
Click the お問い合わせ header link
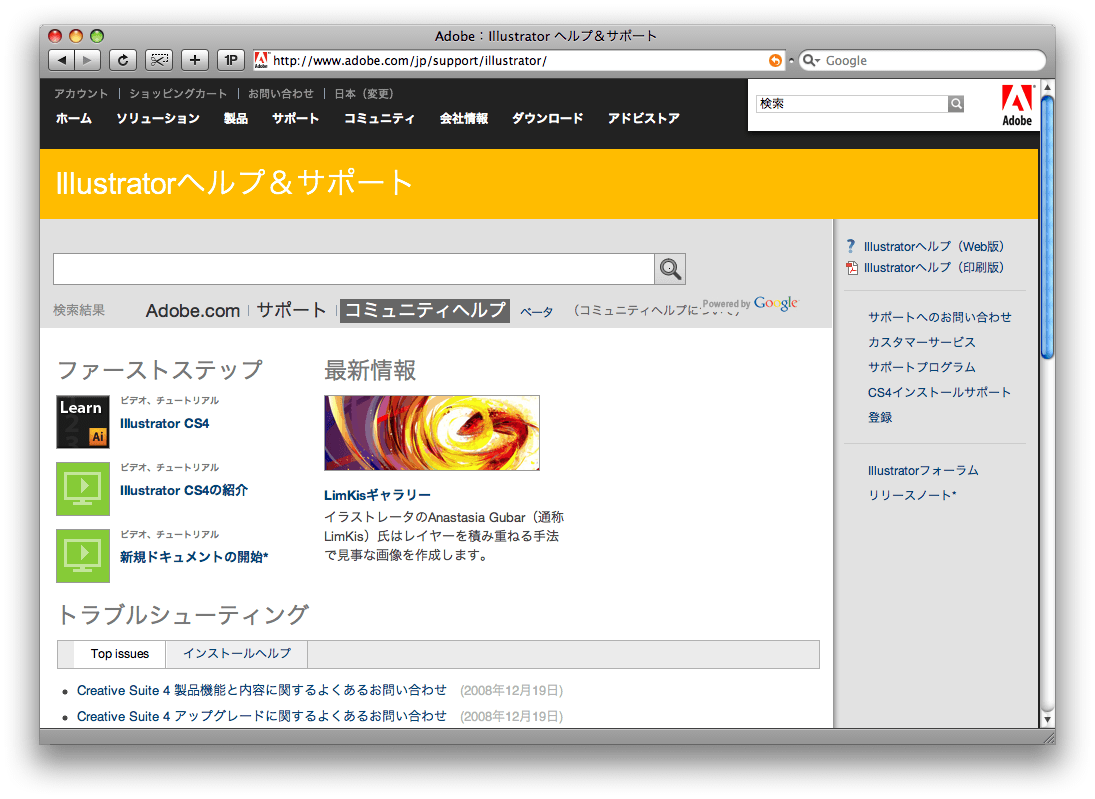pos(281,94)
